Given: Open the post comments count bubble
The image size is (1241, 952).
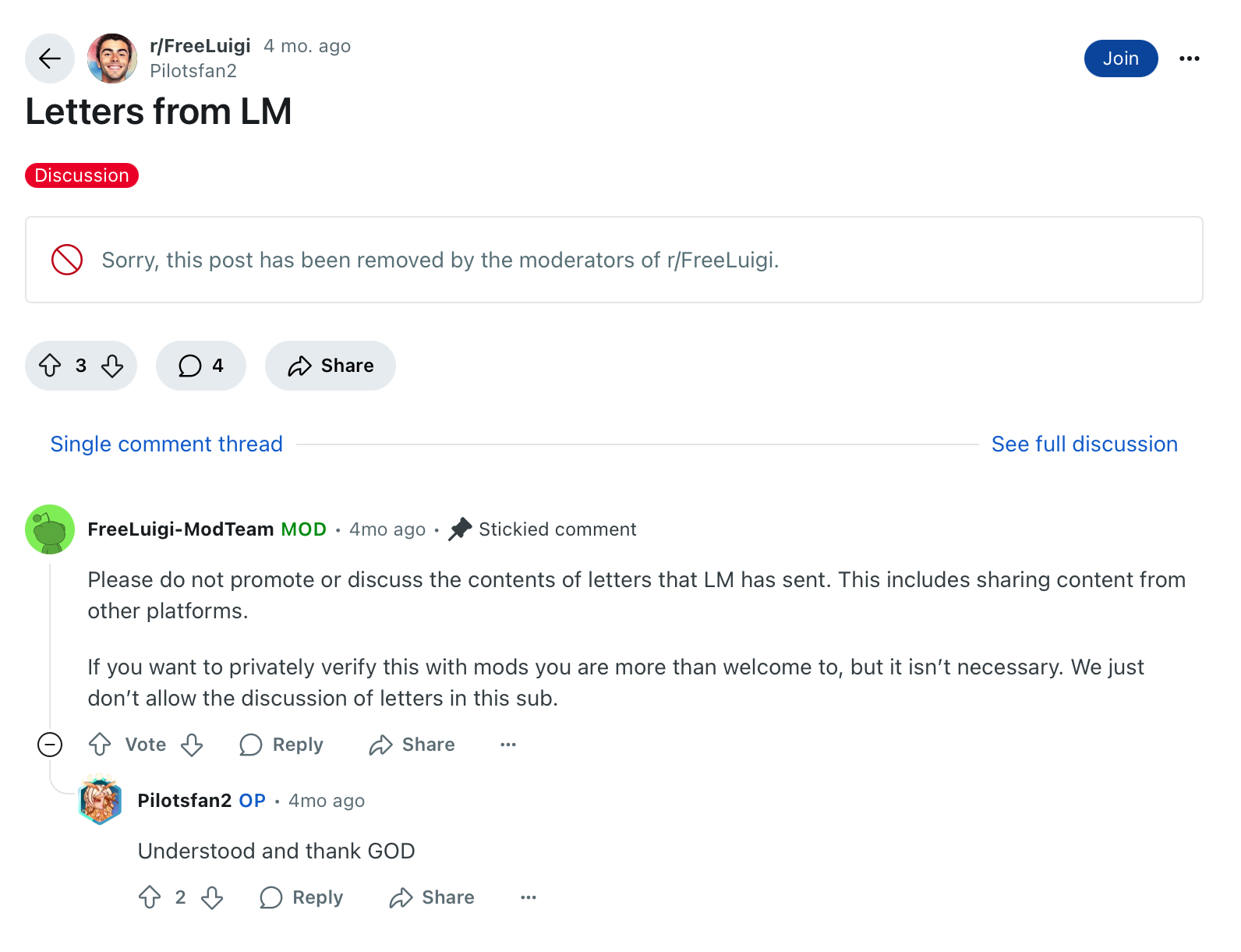Looking at the screenshot, I should (x=201, y=366).
